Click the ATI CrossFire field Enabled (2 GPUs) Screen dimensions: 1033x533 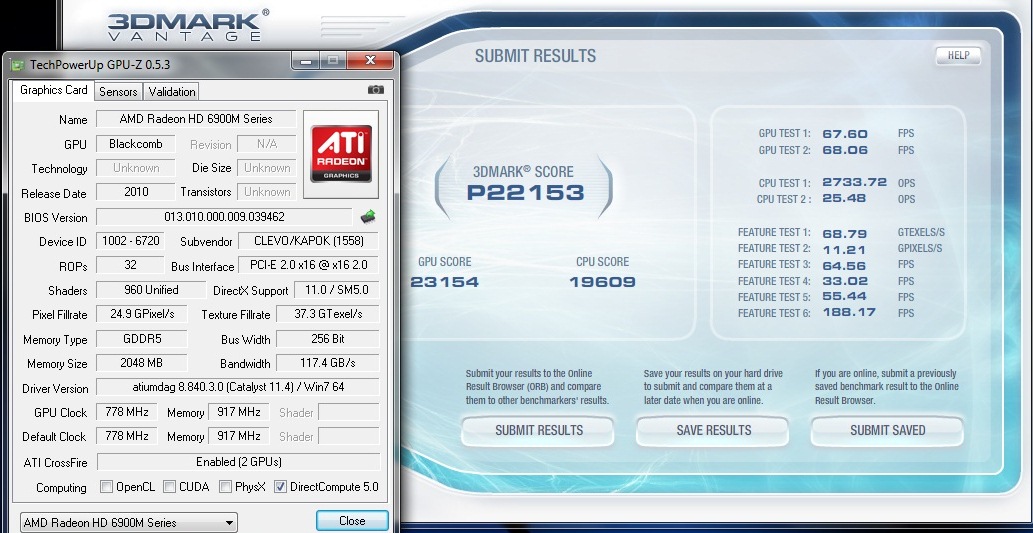tap(238, 462)
